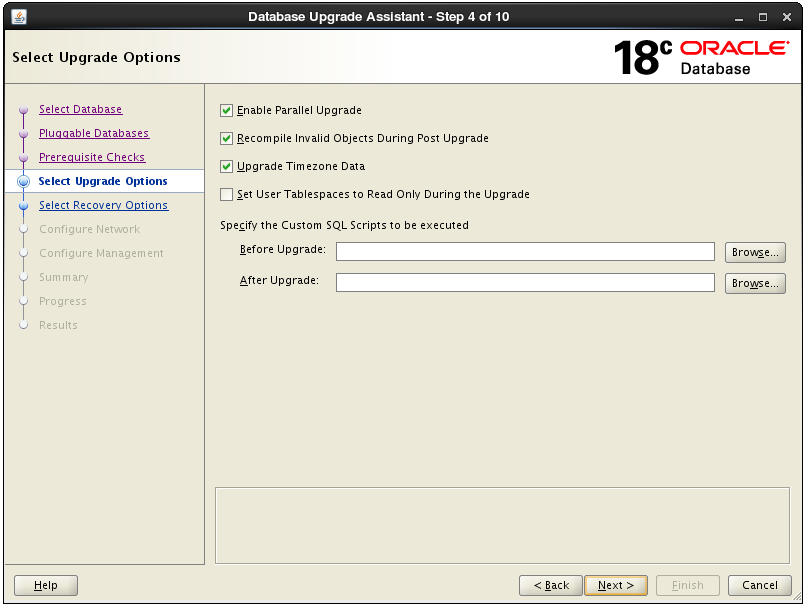Click the Java icon in the title bar
805x606 pixels.
coord(19,17)
